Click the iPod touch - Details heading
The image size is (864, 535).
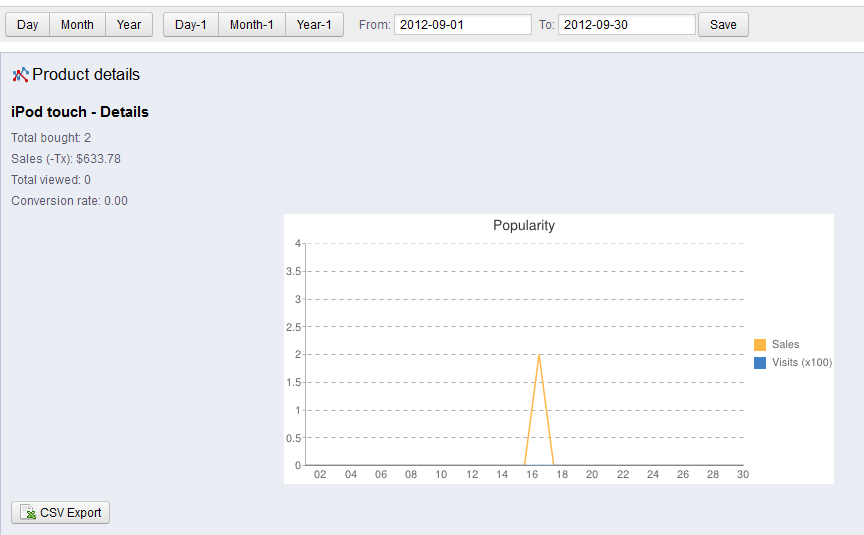[80, 112]
